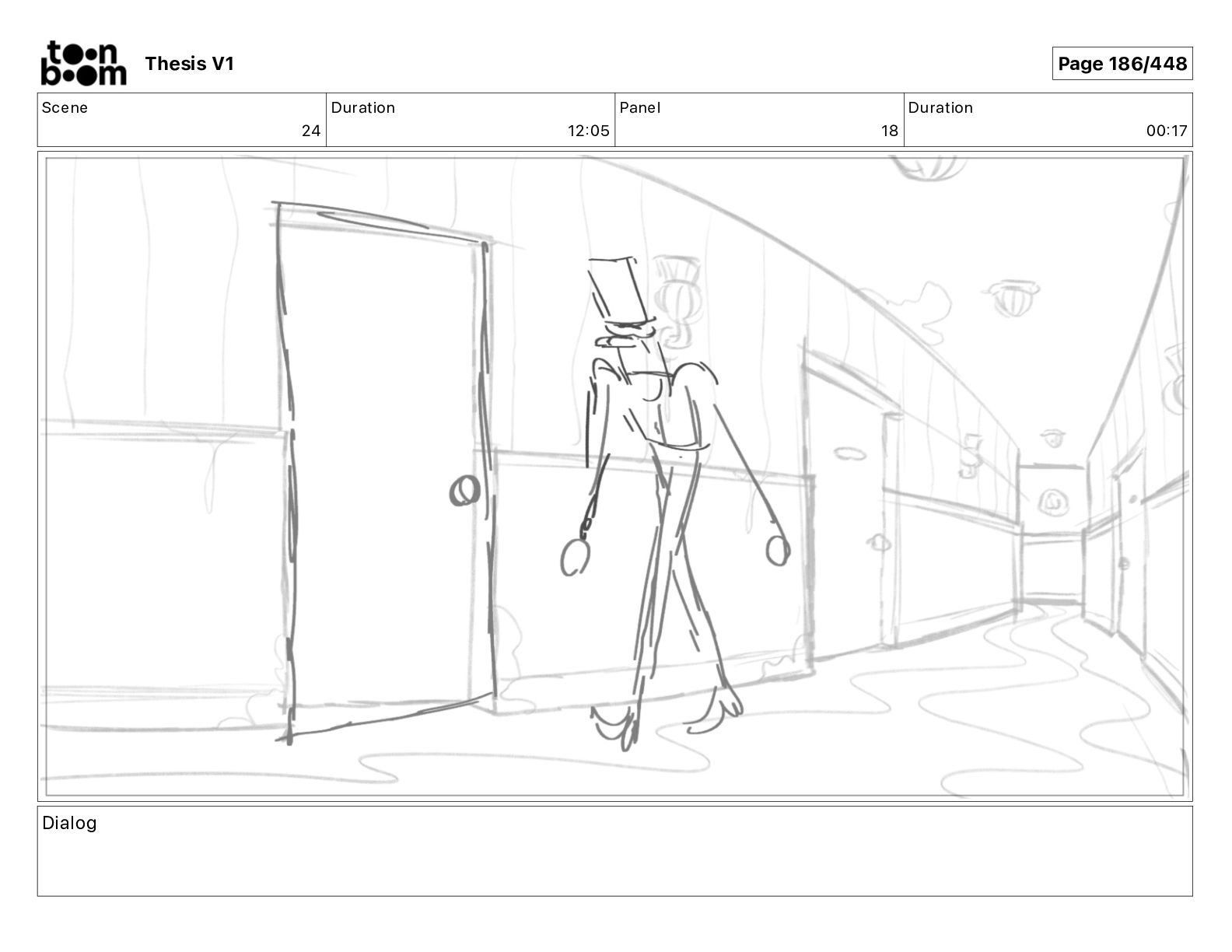
Task: Click the Toon Boom logo
Action: click(83, 63)
